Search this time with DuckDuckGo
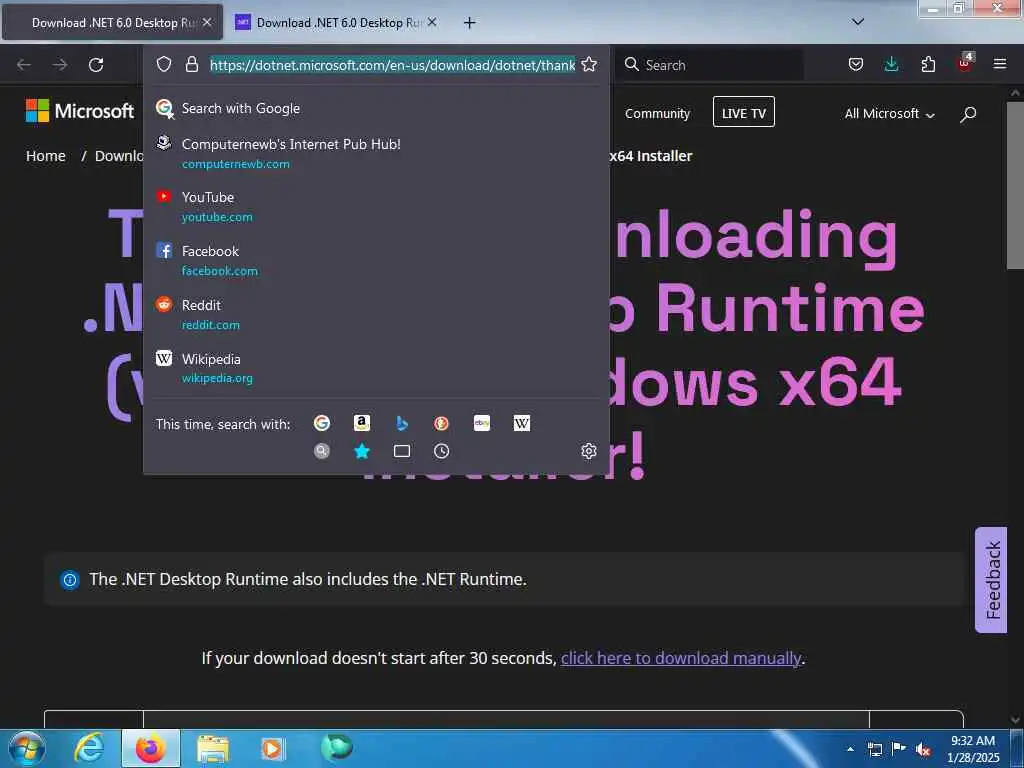This screenshot has height=768, width=1024. click(x=441, y=423)
